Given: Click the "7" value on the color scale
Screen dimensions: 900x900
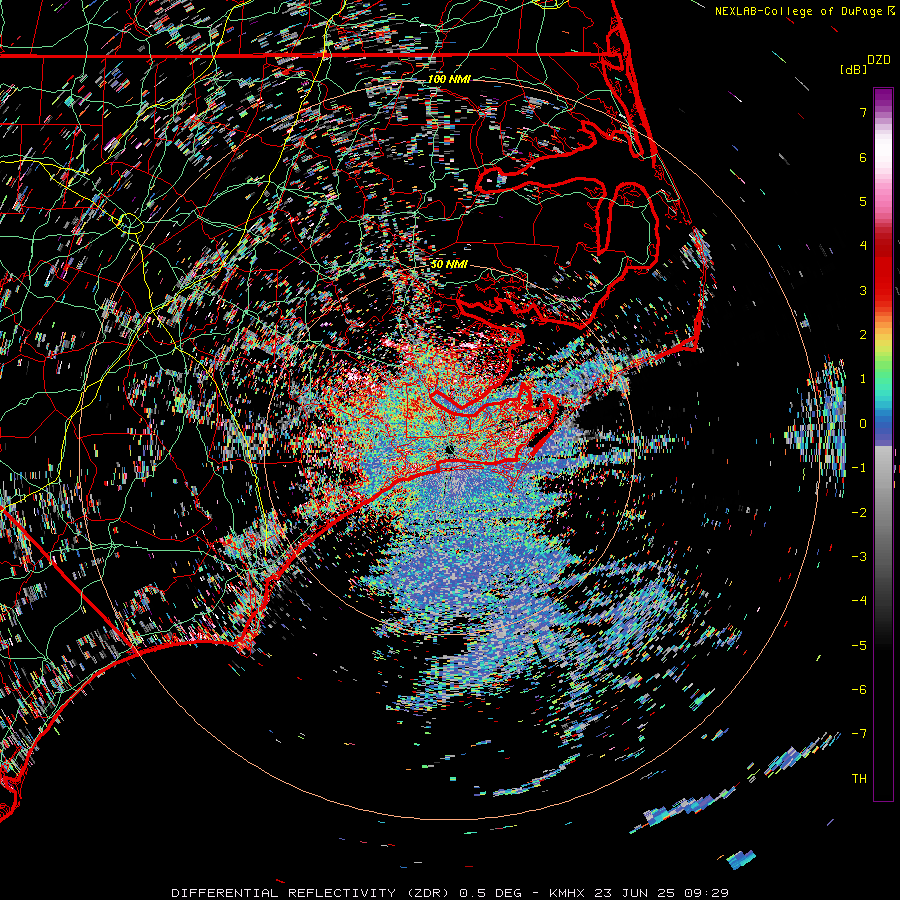Looking at the screenshot, I should pos(863,112).
